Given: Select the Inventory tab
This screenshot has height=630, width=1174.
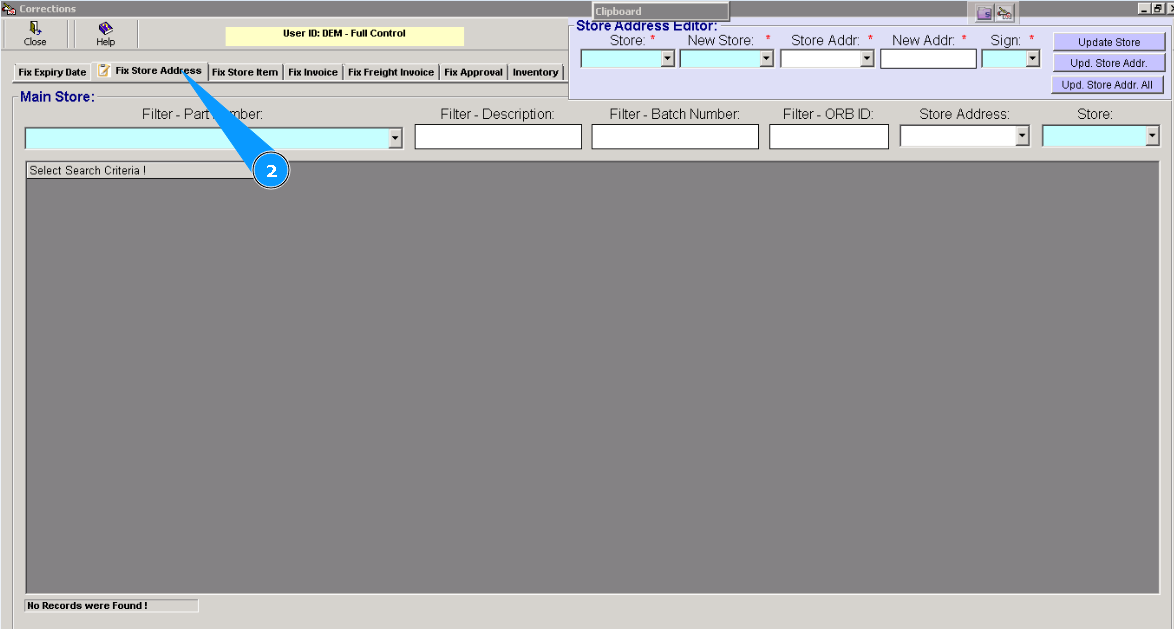Looking at the screenshot, I should pyautogui.click(x=535, y=72).
